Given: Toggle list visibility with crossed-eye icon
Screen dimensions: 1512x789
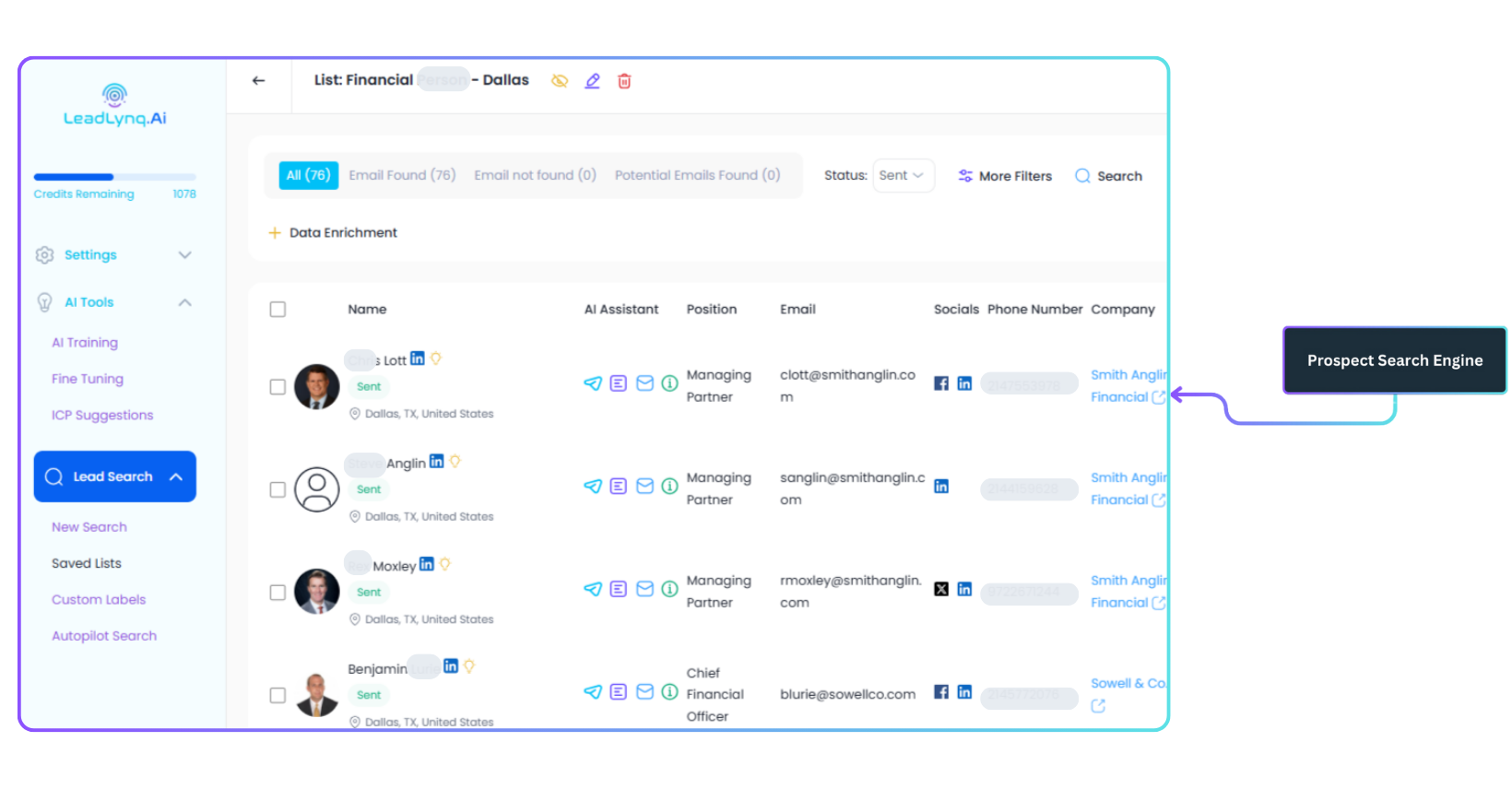Looking at the screenshot, I should click(x=560, y=81).
